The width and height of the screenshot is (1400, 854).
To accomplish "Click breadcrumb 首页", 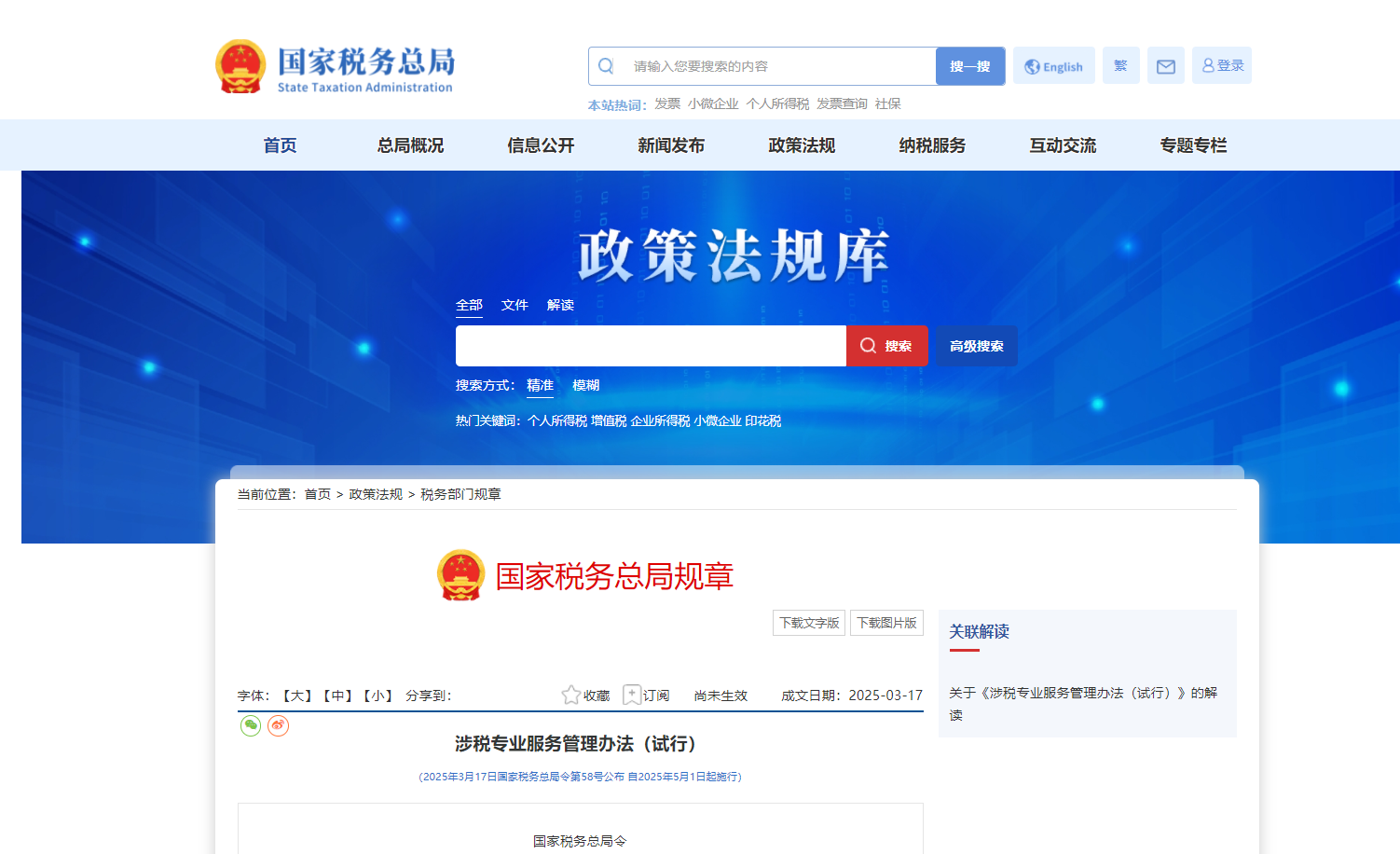I will [318, 494].
